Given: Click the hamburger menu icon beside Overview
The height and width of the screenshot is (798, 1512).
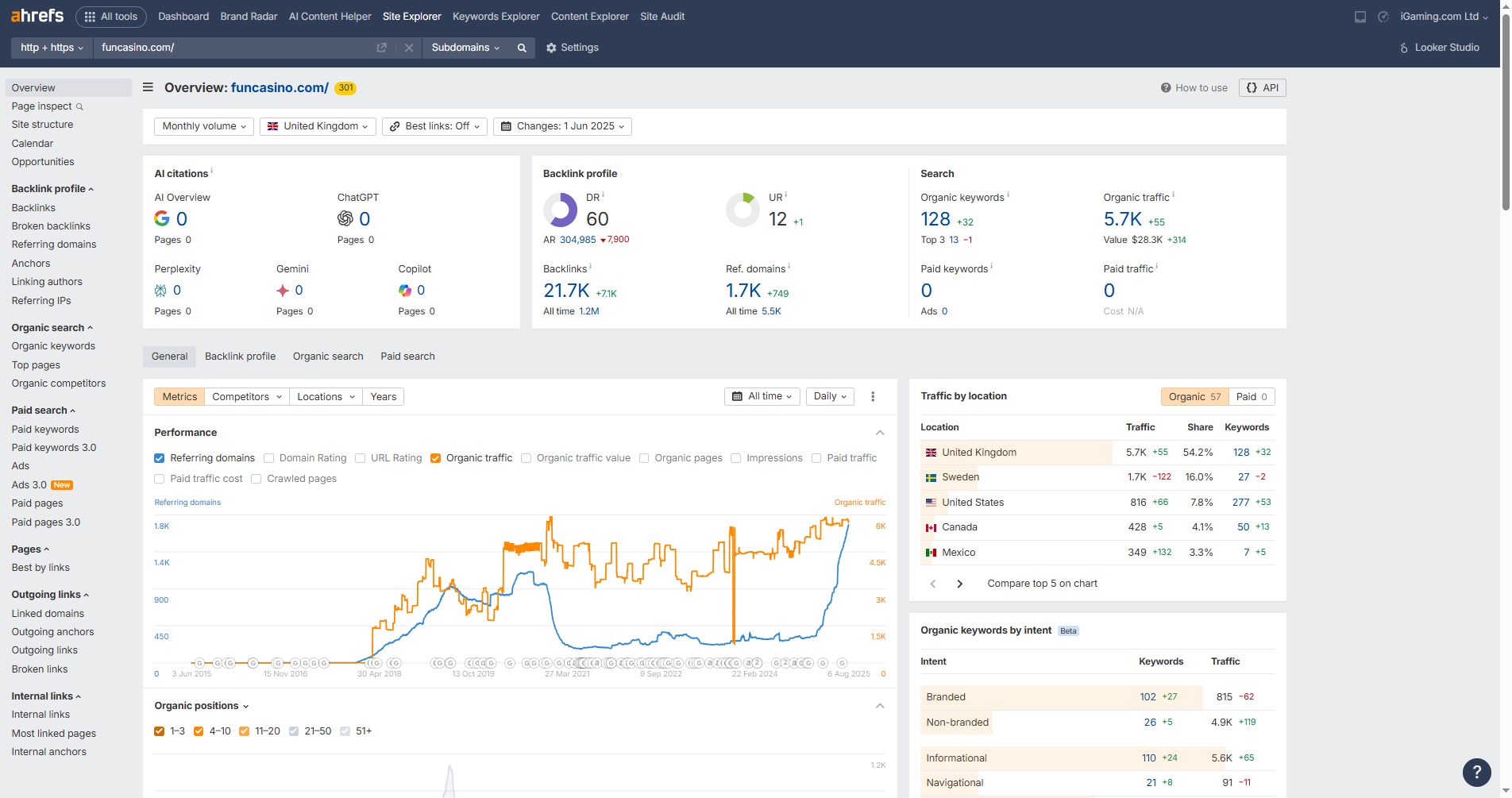Looking at the screenshot, I should (148, 87).
